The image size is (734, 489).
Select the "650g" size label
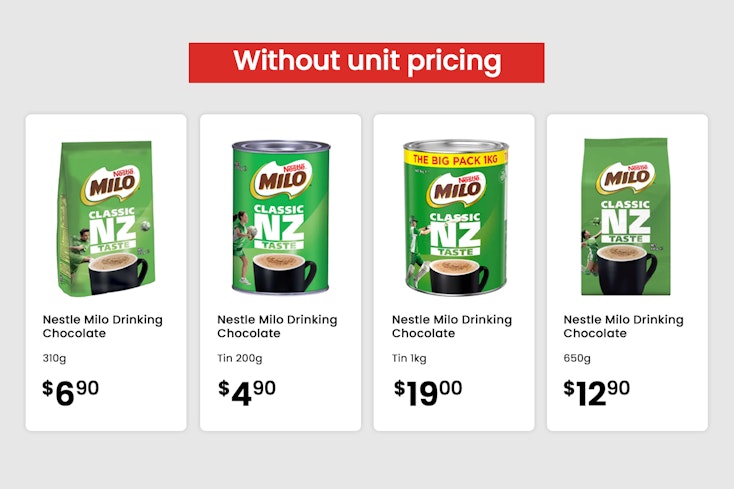(x=577, y=358)
